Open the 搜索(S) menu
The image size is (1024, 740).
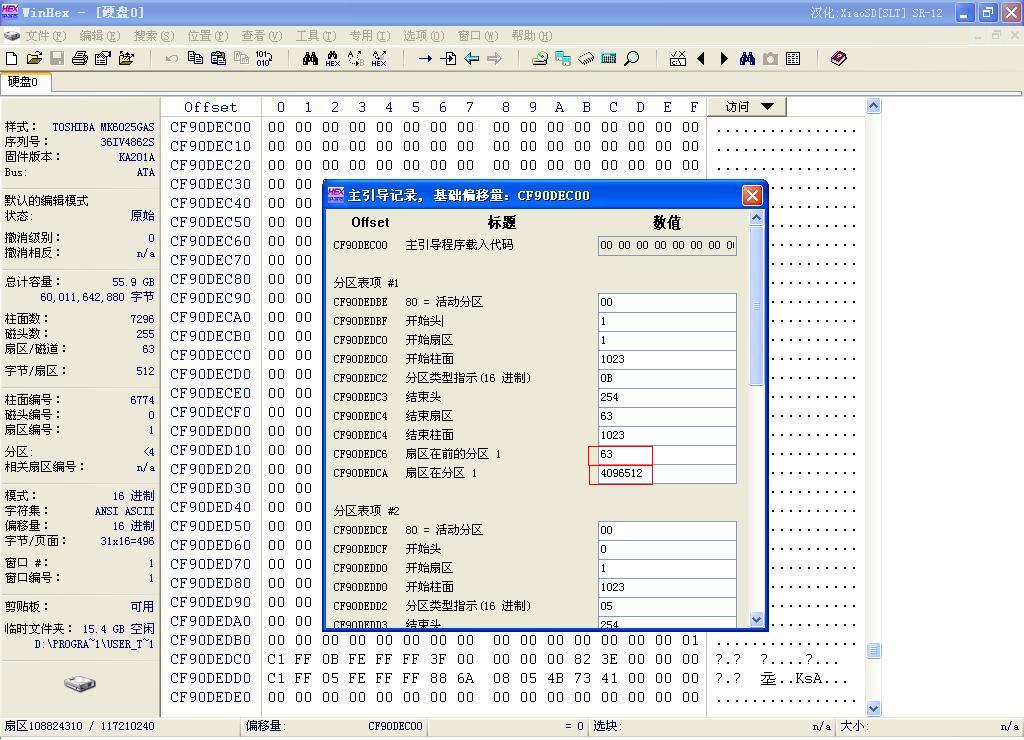(x=154, y=36)
